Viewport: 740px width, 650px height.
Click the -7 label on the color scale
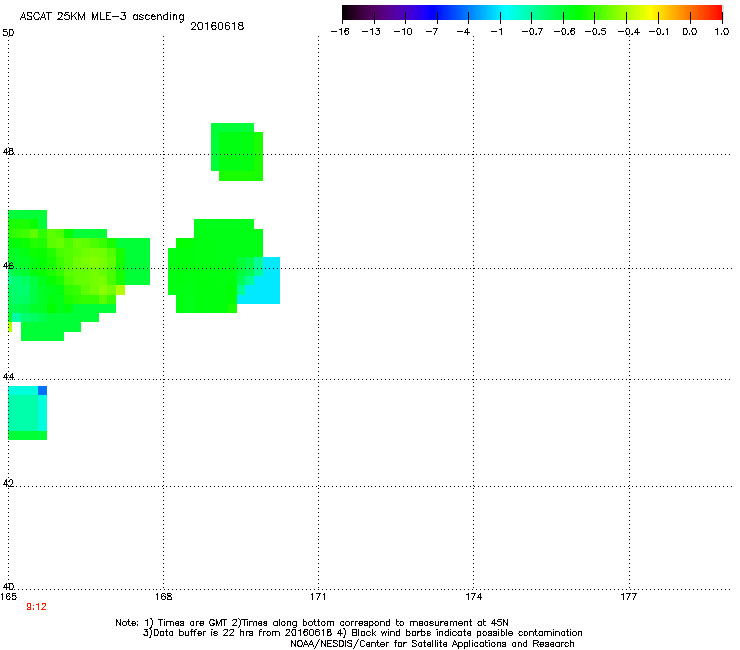click(432, 32)
